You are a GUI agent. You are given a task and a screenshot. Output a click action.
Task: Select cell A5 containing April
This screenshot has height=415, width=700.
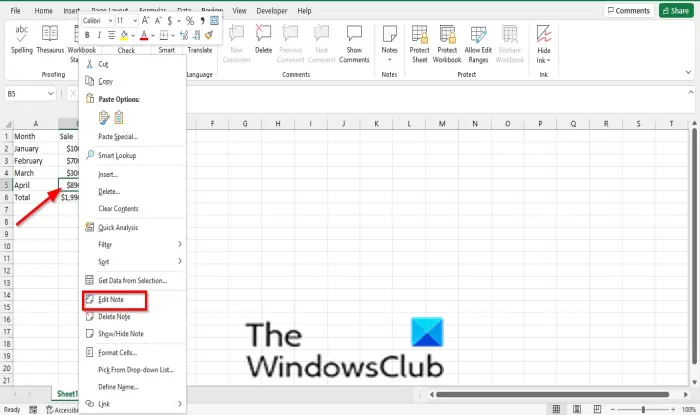point(35,185)
